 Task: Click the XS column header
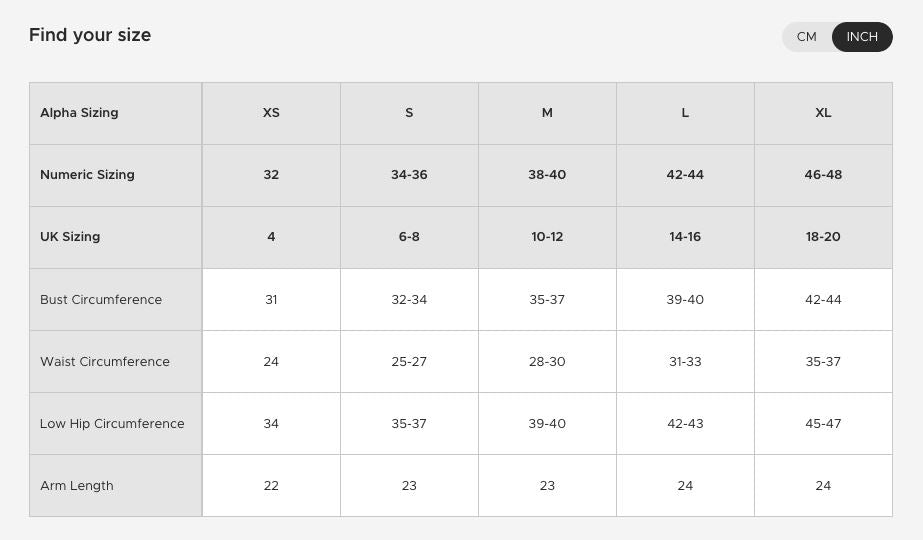[x=271, y=113]
